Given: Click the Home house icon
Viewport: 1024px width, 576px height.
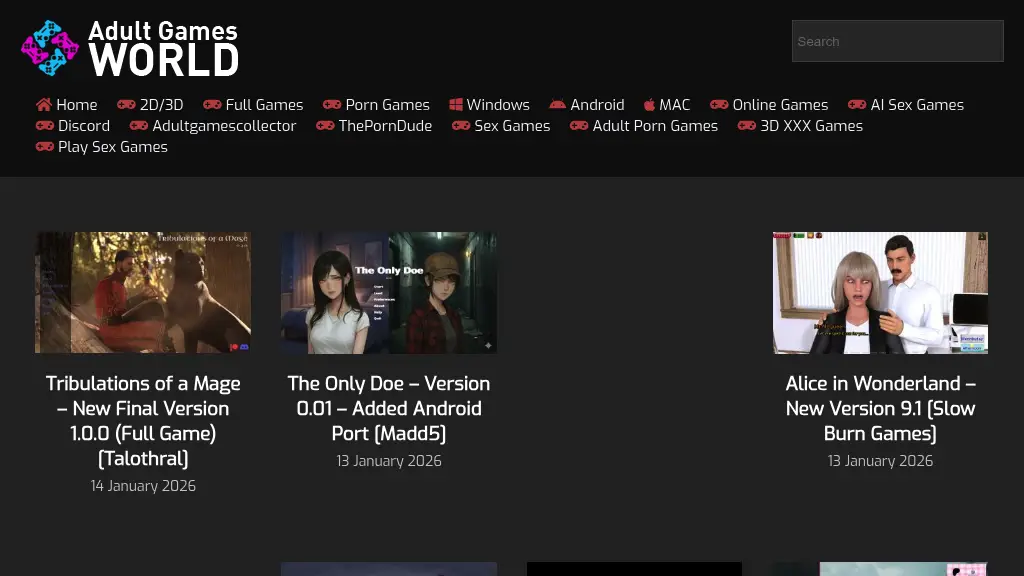Looking at the screenshot, I should coord(44,105).
